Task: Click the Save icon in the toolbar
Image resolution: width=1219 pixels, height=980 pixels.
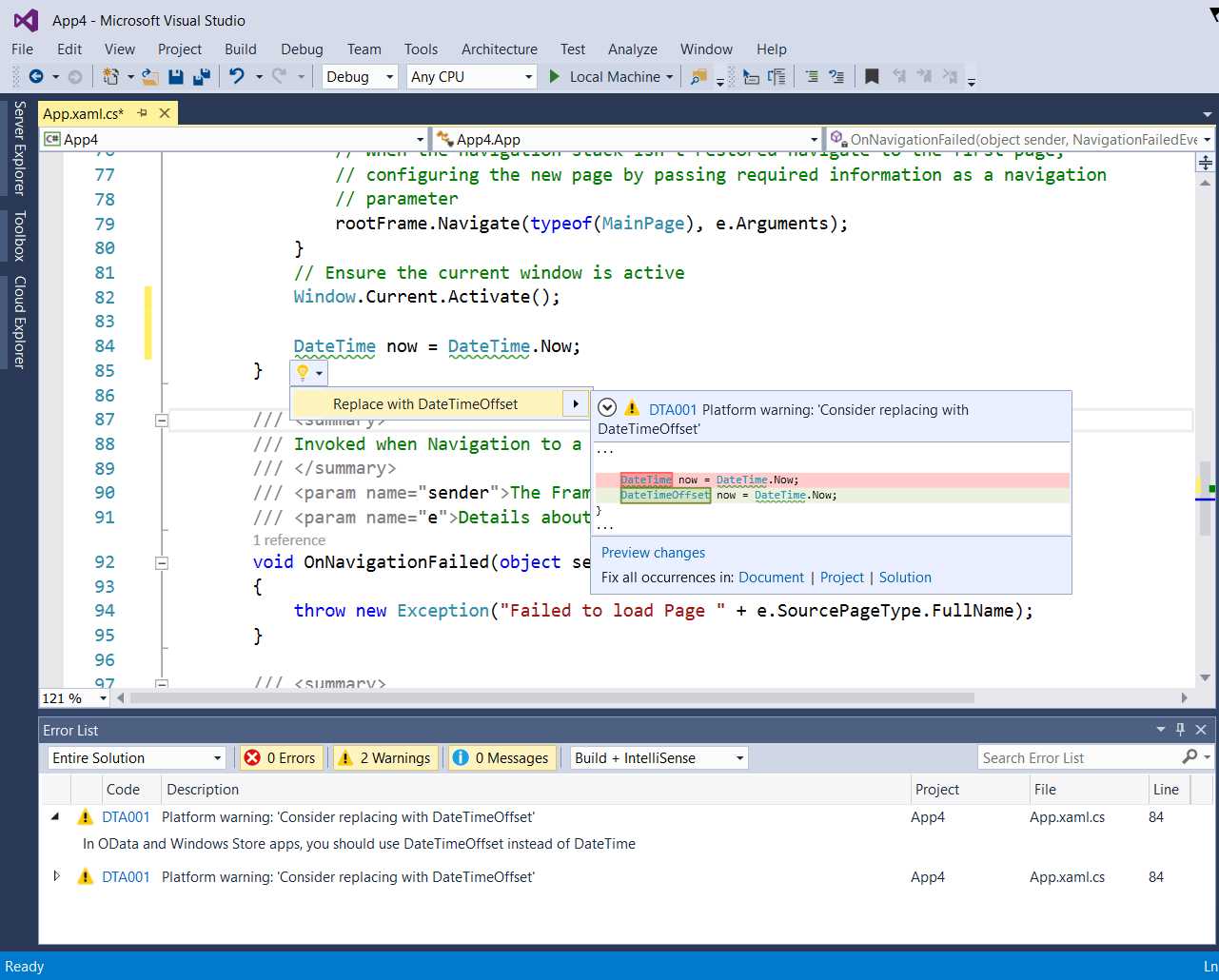Action: 176,76
